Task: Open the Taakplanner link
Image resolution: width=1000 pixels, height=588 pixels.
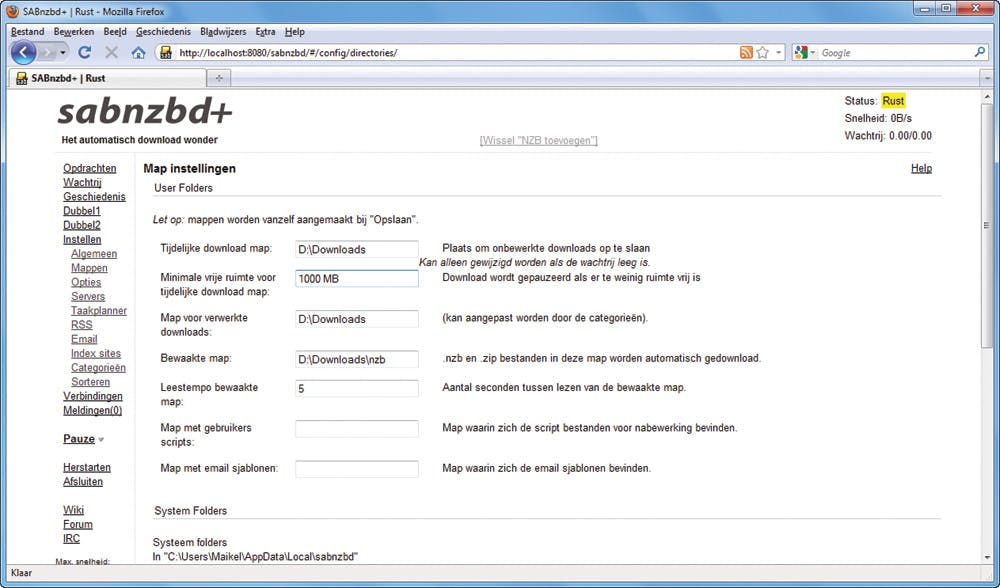Action: coord(99,311)
